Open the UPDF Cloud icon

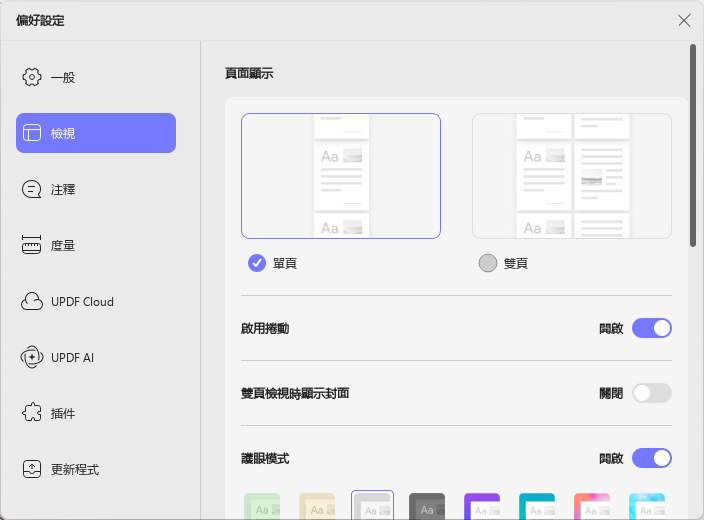click(32, 301)
